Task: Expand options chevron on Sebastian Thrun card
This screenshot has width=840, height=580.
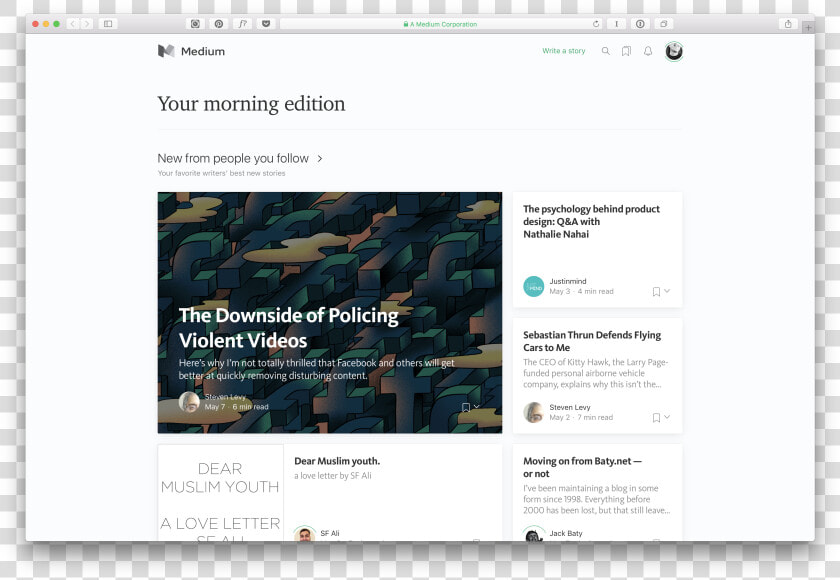Action: (667, 417)
